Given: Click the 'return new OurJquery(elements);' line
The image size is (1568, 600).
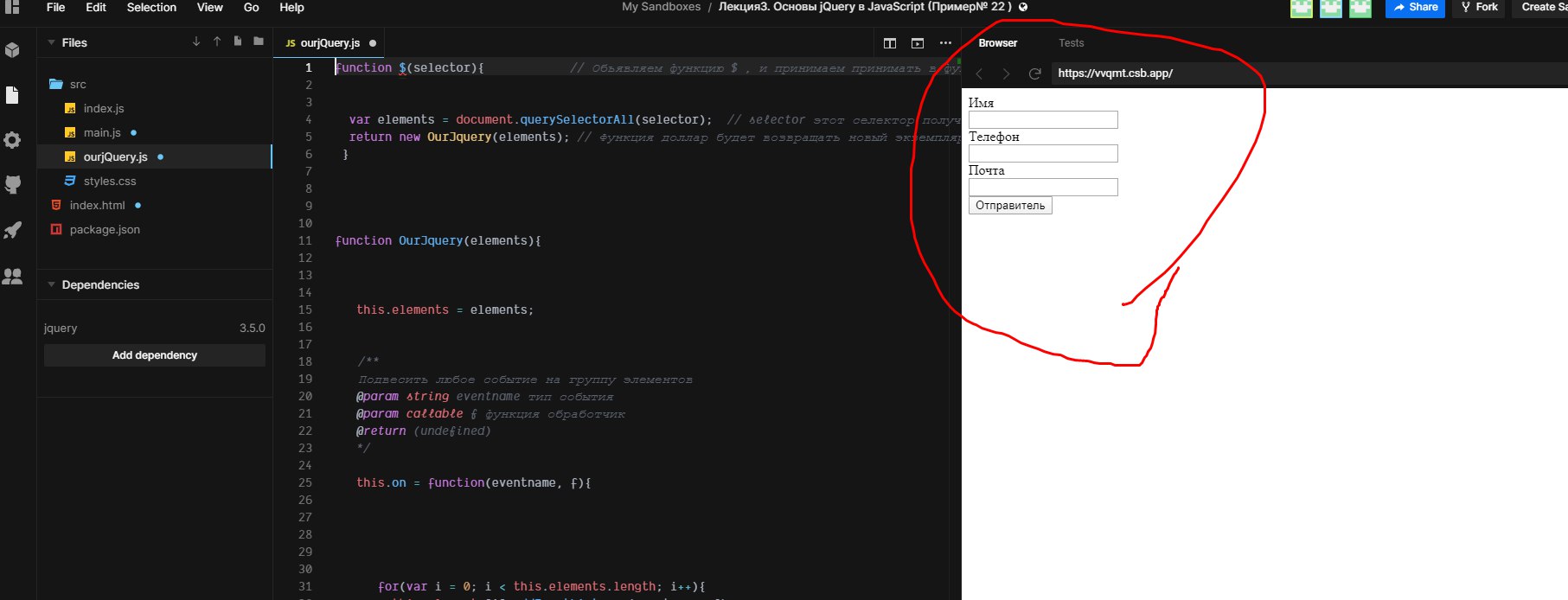Looking at the screenshot, I should pos(459,137).
